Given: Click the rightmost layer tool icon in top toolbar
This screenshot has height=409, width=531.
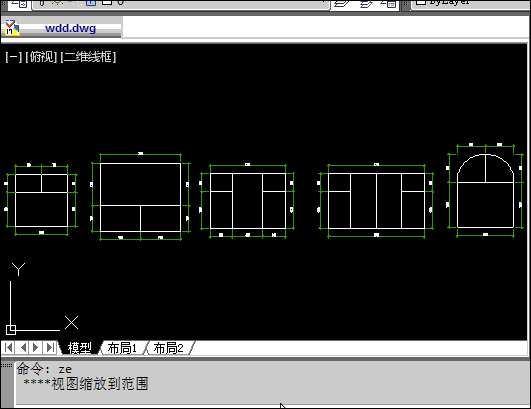Looking at the screenshot, I should pos(389,3).
